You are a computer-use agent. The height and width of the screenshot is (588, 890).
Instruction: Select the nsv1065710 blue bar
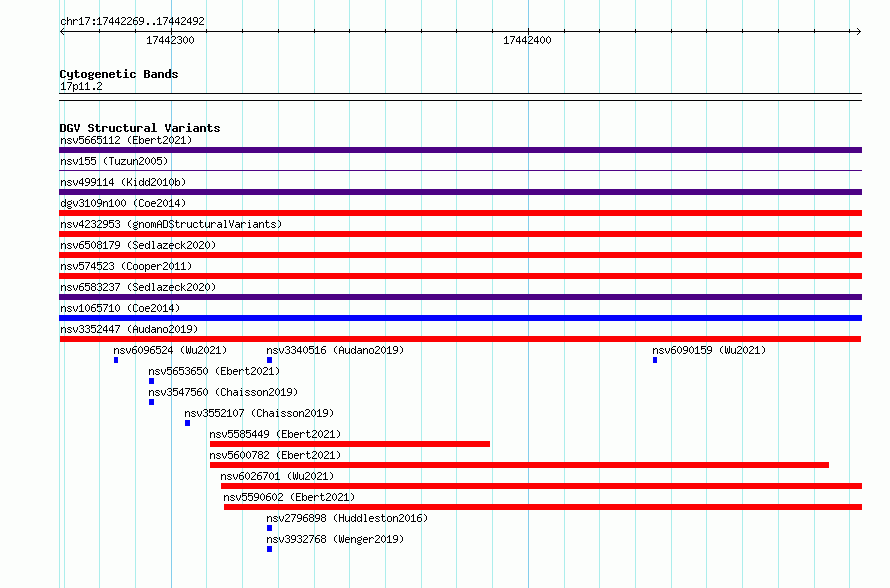(460, 318)
